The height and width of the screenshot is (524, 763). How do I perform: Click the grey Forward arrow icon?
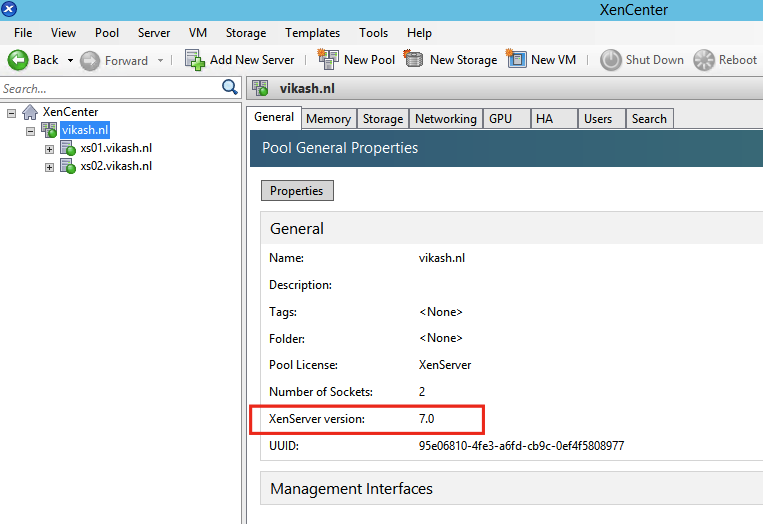(90, 61)
